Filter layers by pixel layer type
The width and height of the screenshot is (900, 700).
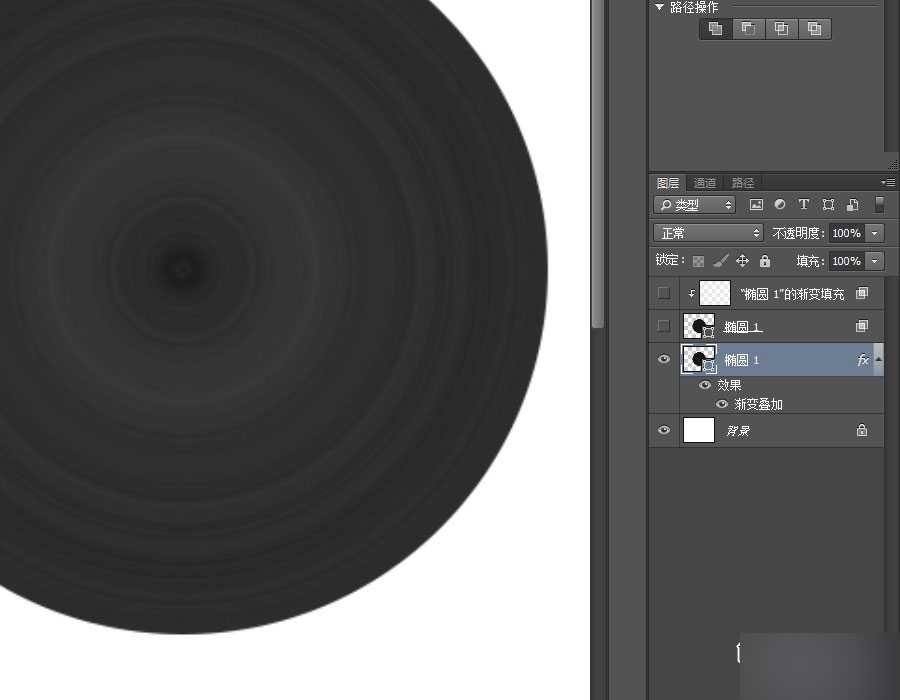tap(756, 205)
